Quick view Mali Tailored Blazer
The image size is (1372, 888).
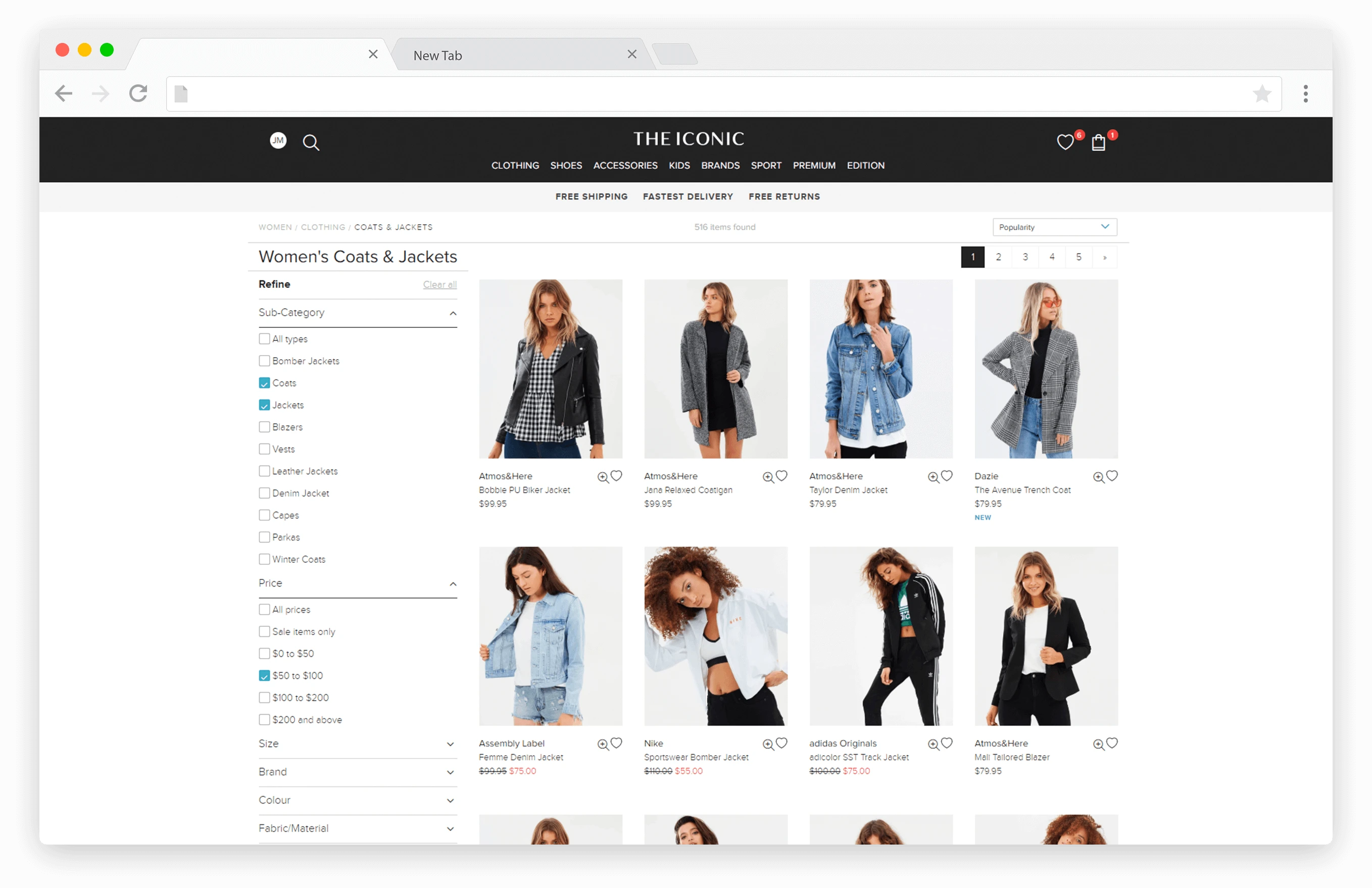1099,745
